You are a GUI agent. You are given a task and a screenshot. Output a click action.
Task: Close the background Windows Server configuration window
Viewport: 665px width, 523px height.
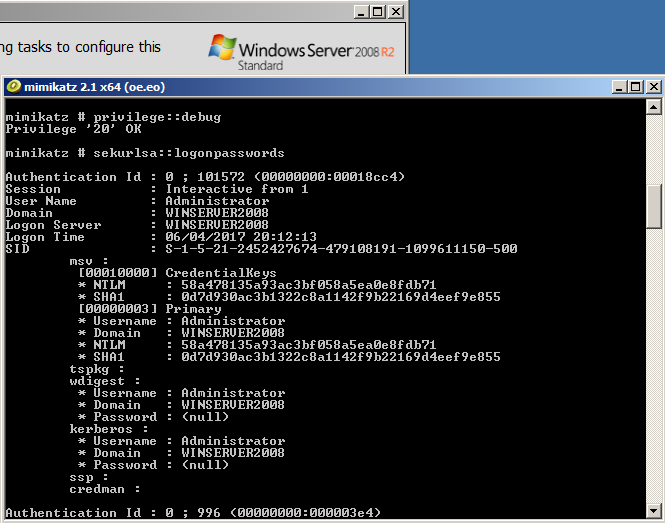pos(396,12)
